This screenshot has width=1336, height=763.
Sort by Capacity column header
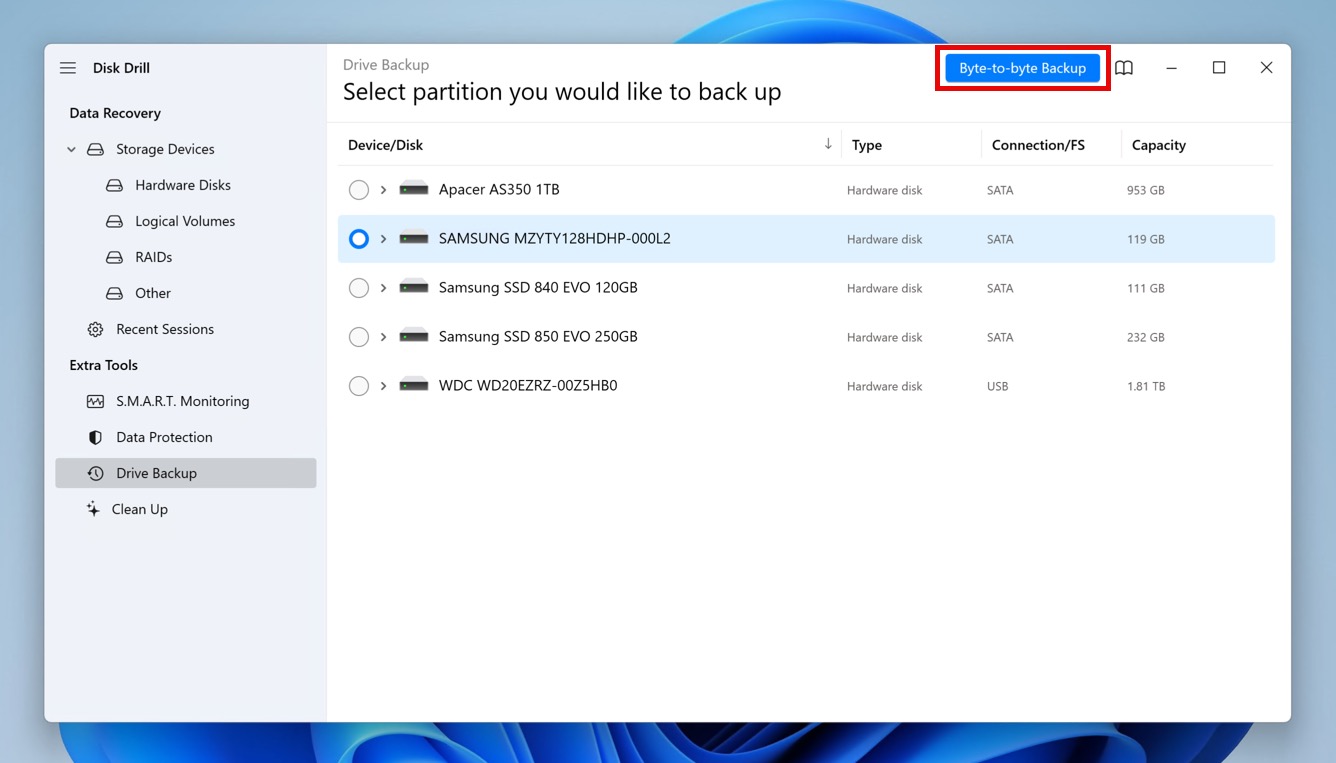click(x=1159, y=145)
